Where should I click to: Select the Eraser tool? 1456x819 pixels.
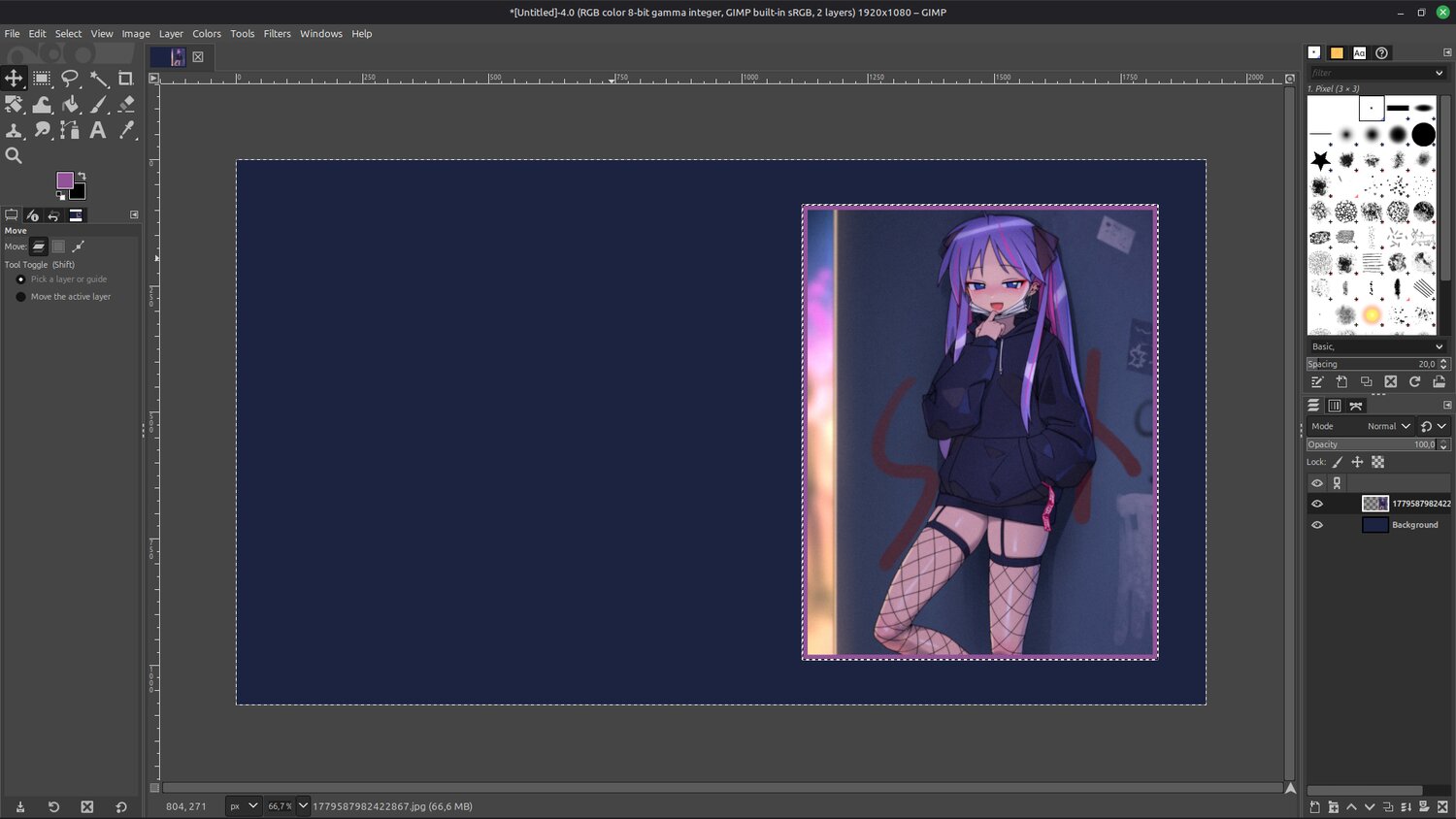(126, 104)
